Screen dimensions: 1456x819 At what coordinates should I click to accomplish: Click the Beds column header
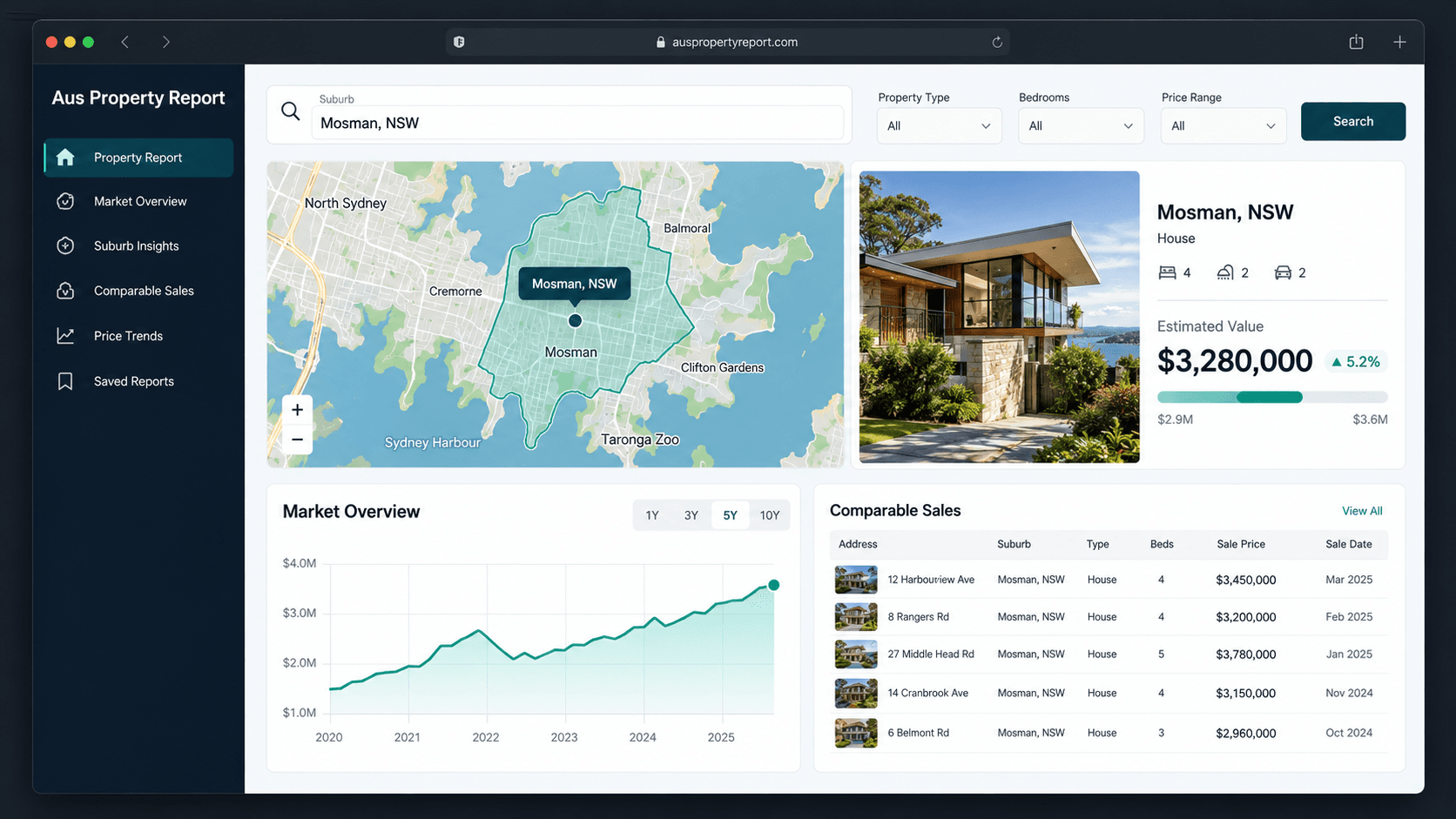[1162, 544]
